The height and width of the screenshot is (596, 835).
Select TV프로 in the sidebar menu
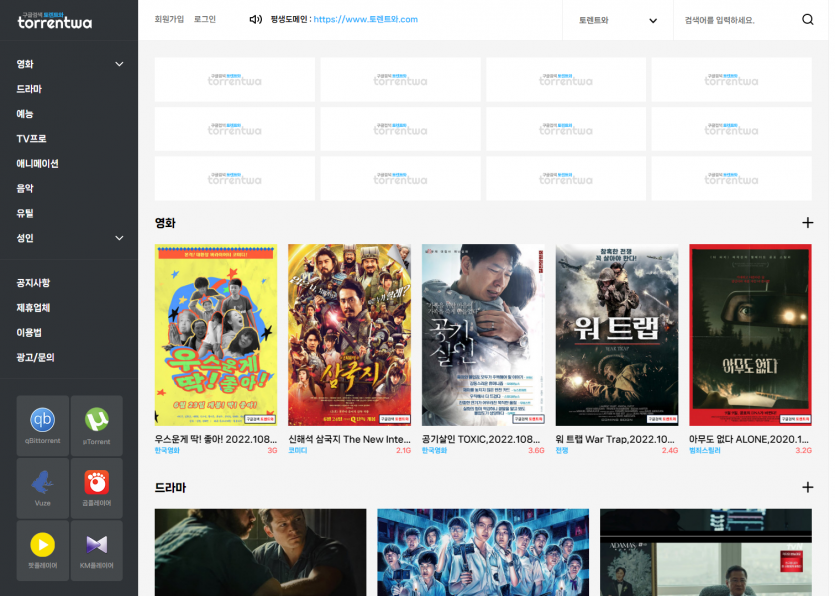coord(31,138)
